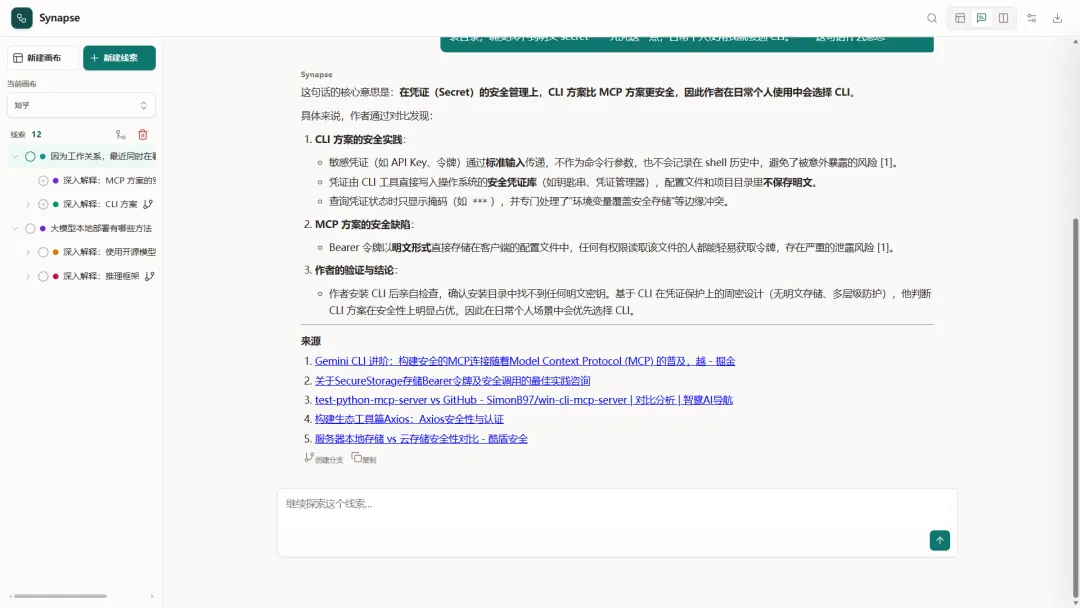The image size is (1080, 608).
Task: Toggle the check circle on 深入解释：CLI 方案 row
Action: (43, 205)
